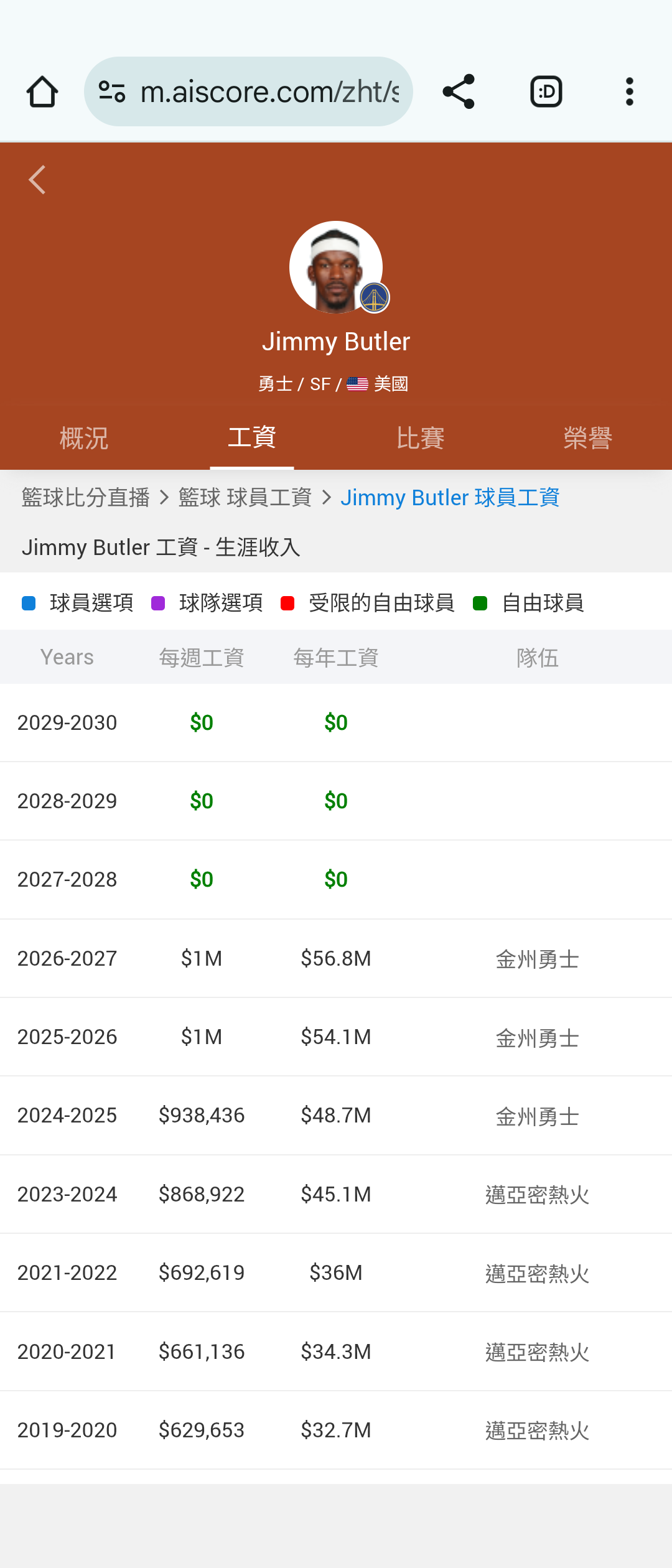Select the 工資 tab
The image size is (672, 1568).
point(252,437)
